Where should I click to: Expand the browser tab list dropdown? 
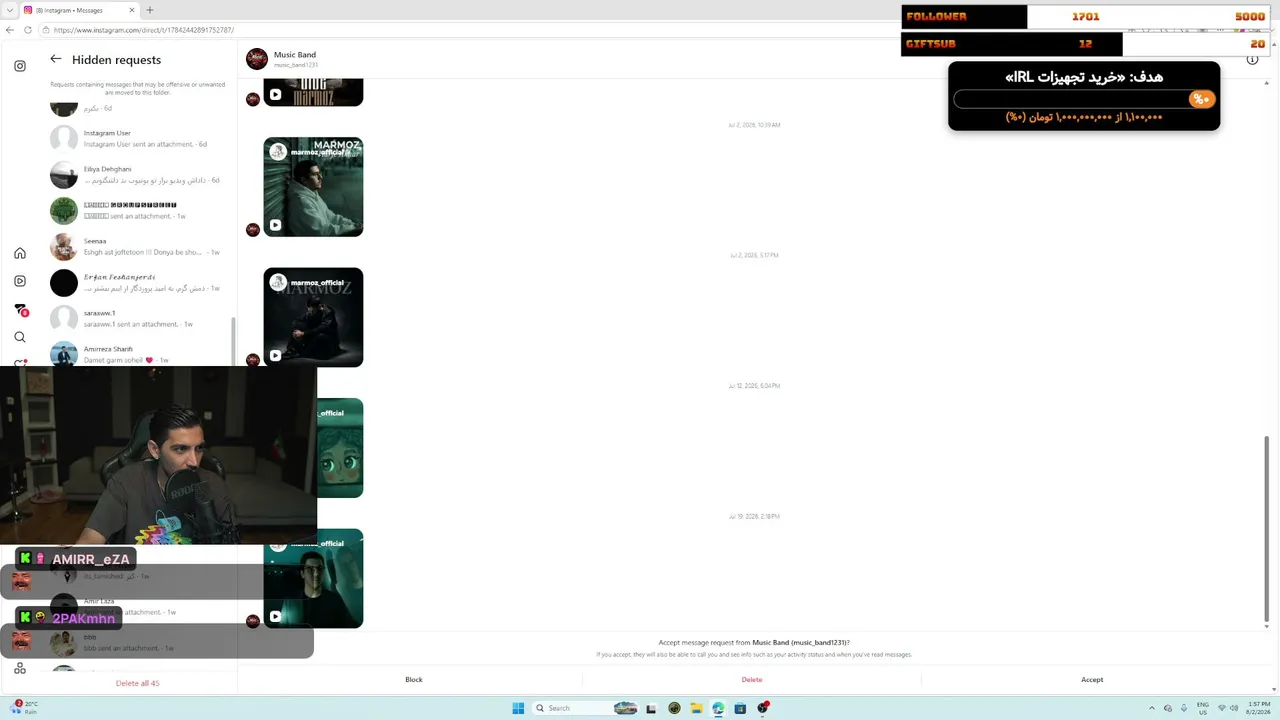click(x=10, y=10)
